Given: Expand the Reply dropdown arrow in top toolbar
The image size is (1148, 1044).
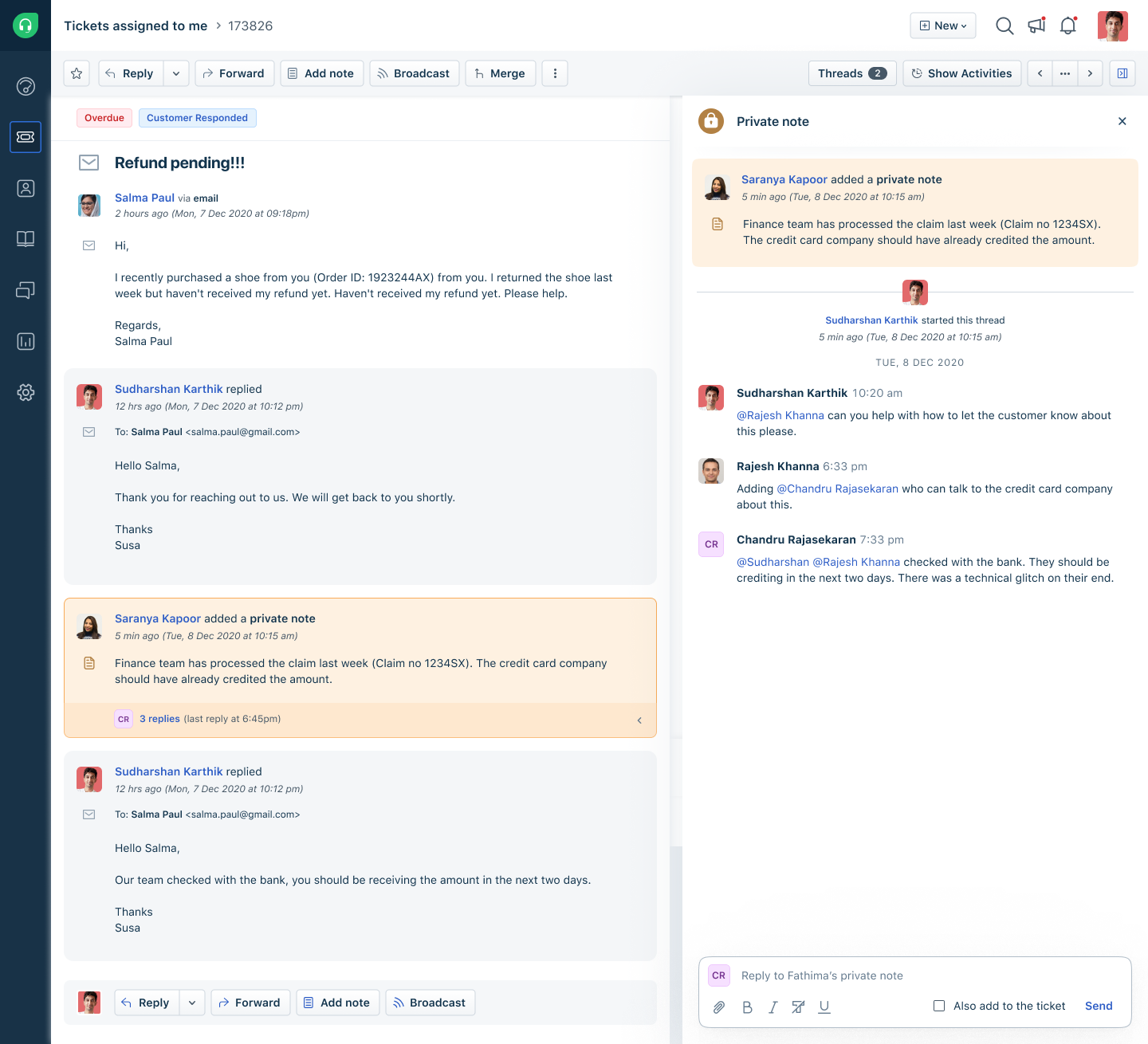Looking at the screenshot, I should pyautogui.click(x=176, y=73).
